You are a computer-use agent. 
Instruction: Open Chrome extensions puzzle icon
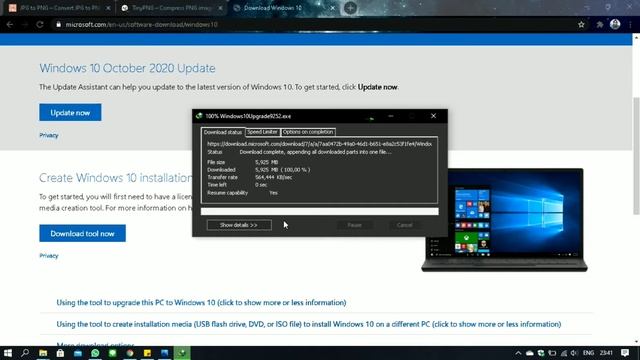(600, 24)
